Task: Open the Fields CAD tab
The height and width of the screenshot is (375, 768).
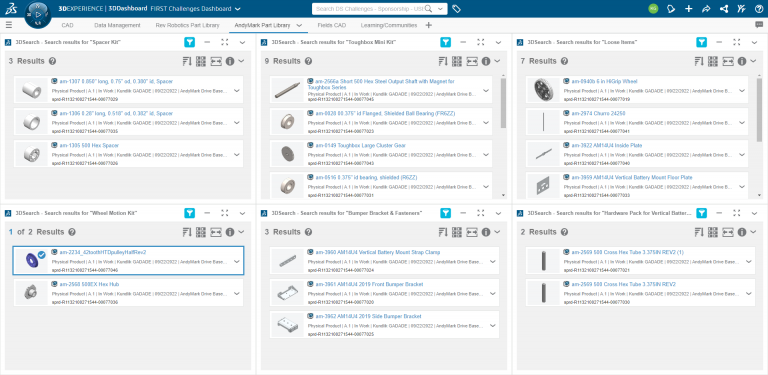Action: (x=332, y=25)
